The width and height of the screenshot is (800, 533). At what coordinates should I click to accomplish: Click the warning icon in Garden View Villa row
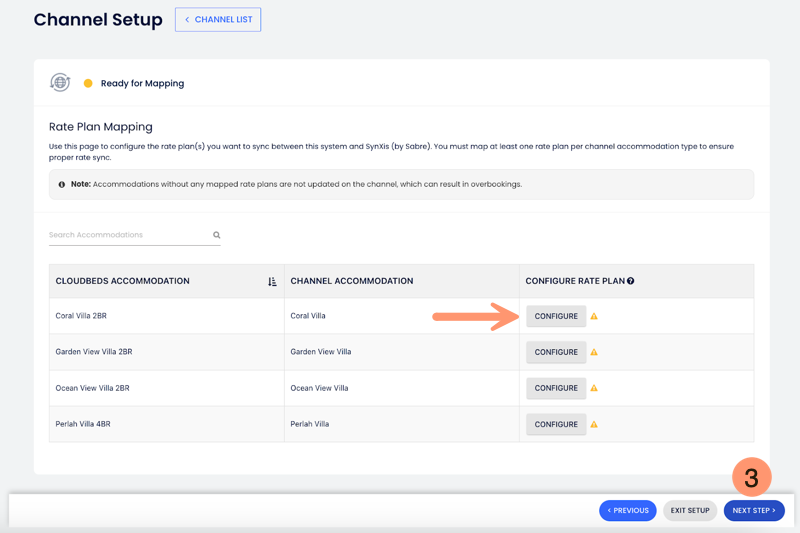(x=594, y=352)
